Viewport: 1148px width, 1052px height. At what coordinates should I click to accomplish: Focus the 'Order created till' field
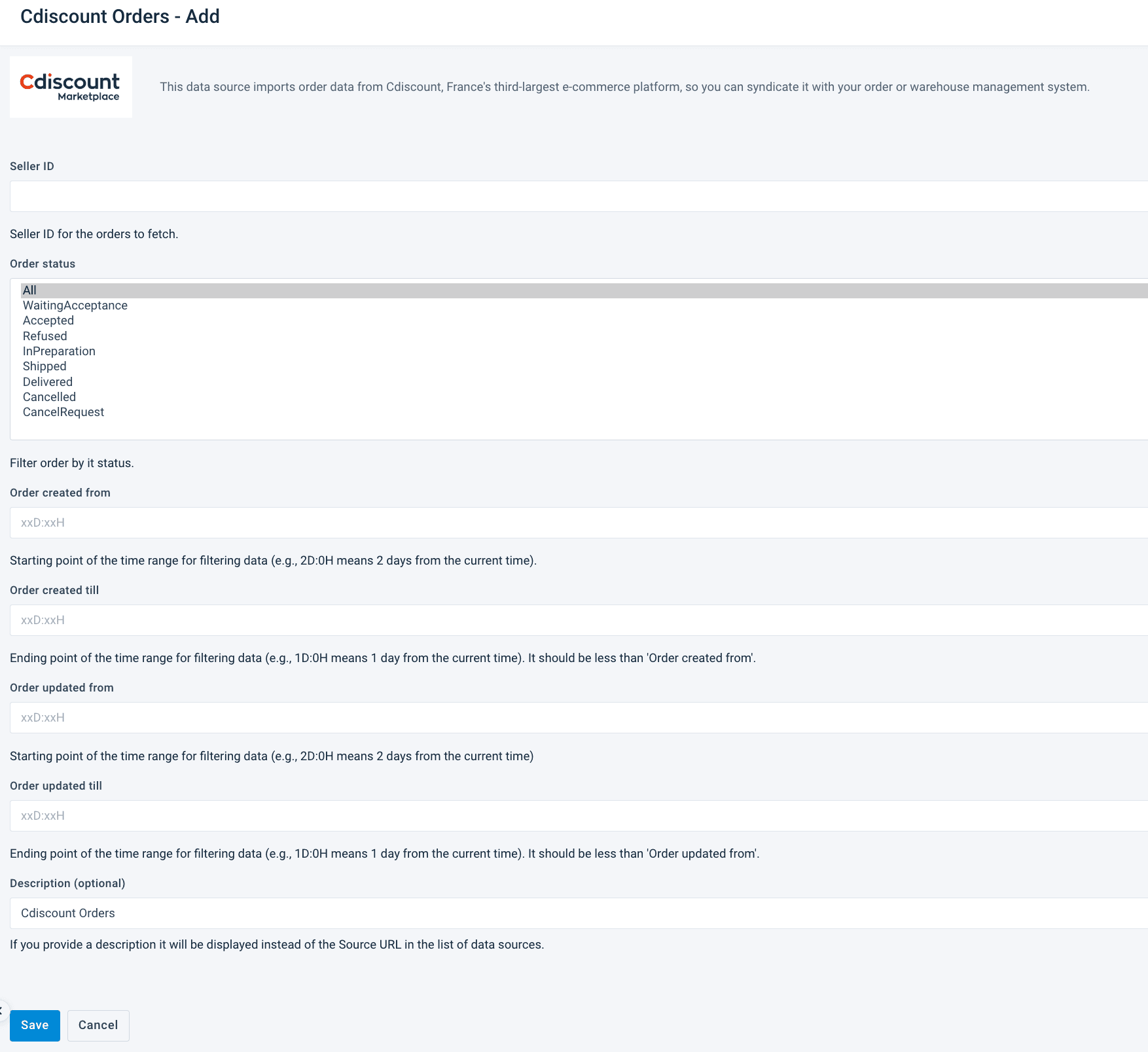pos(576,620)
